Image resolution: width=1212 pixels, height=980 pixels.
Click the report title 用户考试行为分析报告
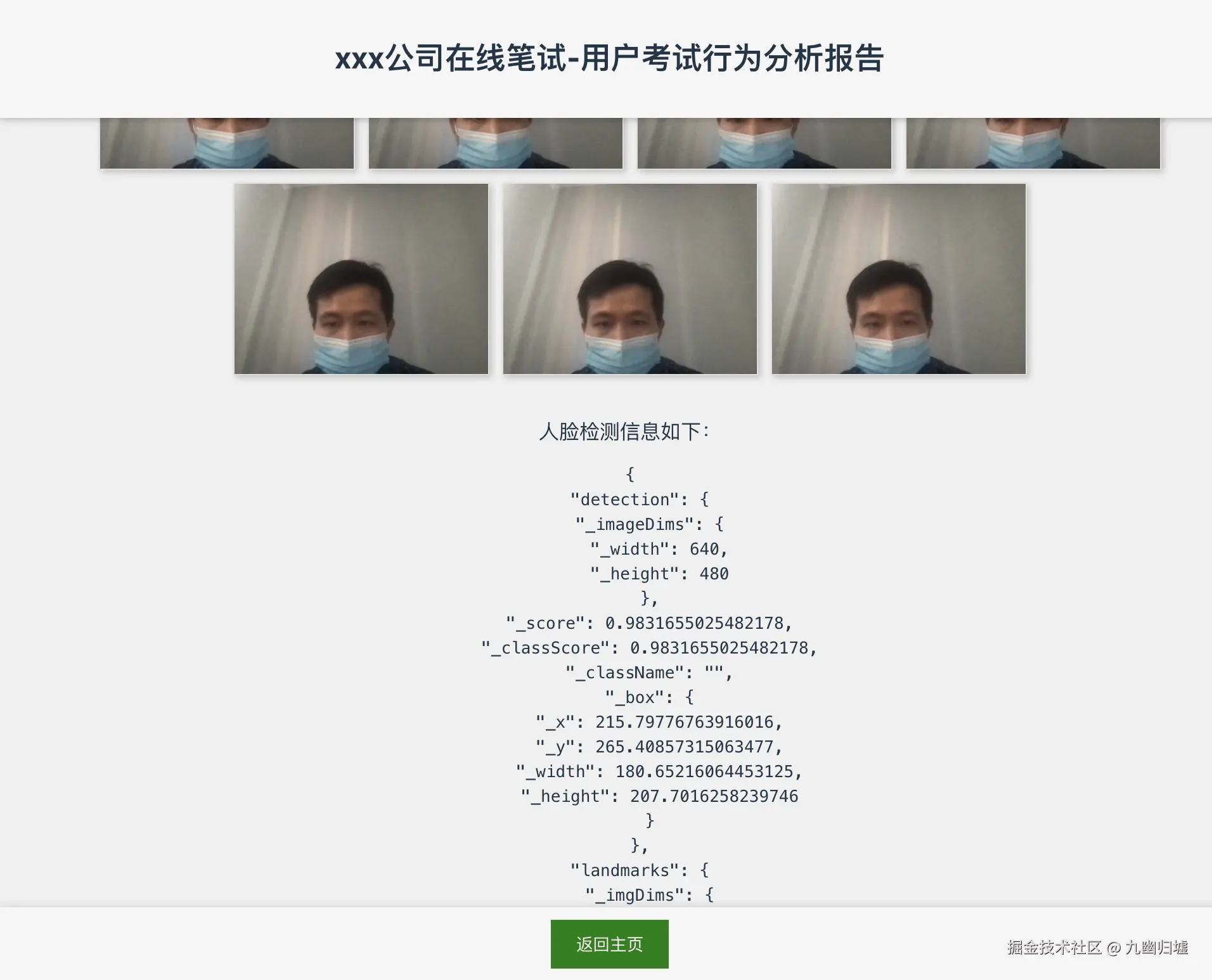(732, 58)
